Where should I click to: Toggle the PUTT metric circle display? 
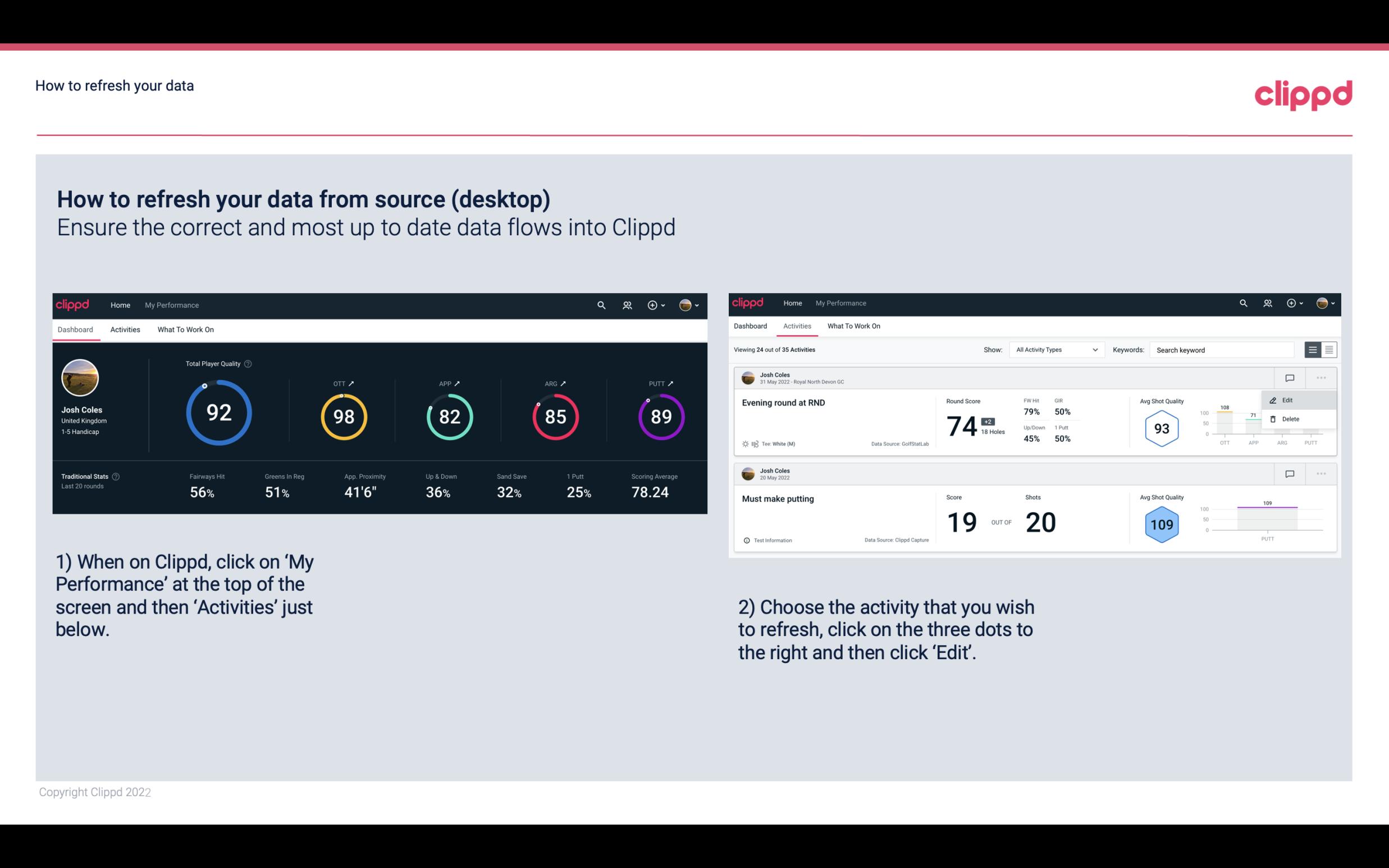click(660, 417)
